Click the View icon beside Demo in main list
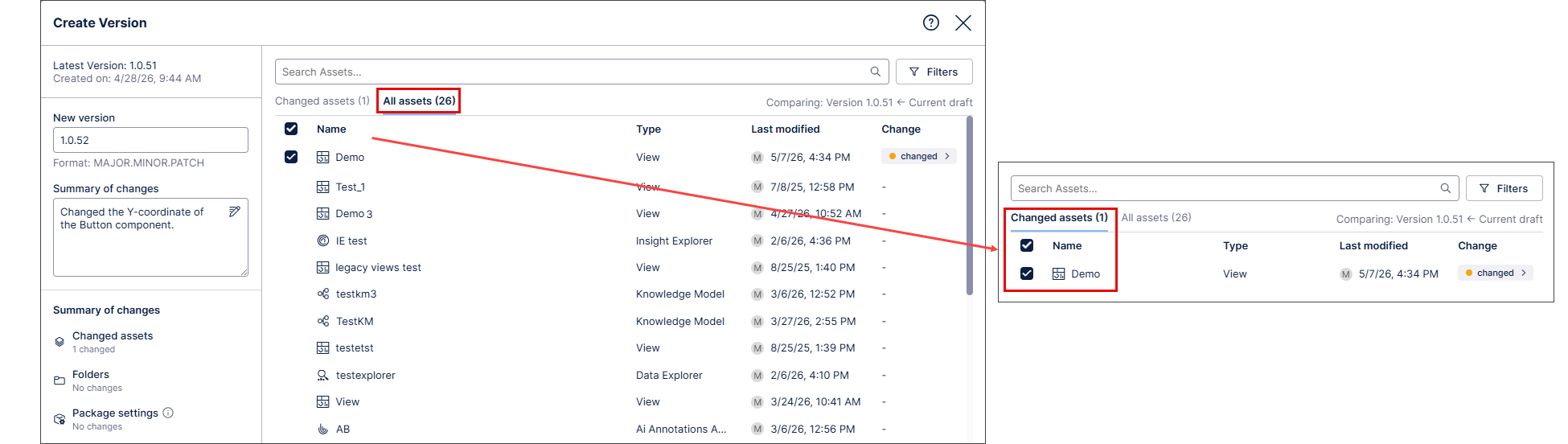1568x444 pixels. (x=323, y=158)
